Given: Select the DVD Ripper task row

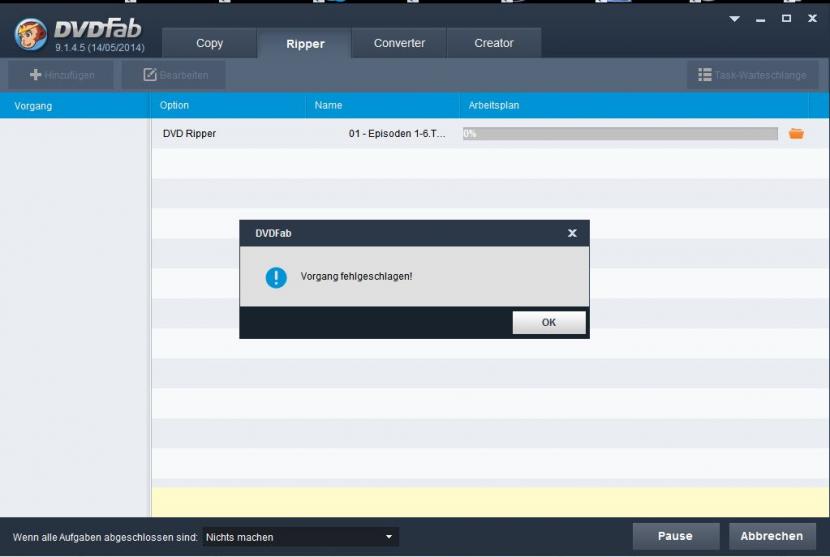Looking at the screenshot, I should pos(490,133).
